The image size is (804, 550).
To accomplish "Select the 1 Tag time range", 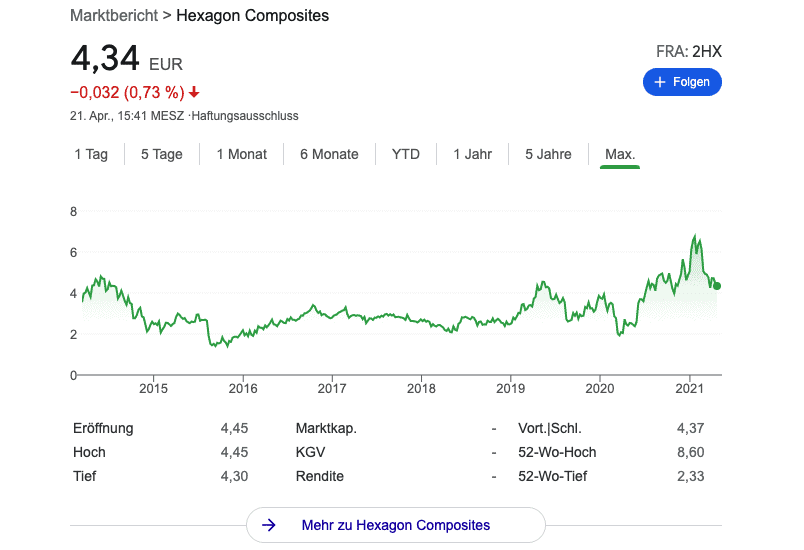I will click(x=91, y=154).
